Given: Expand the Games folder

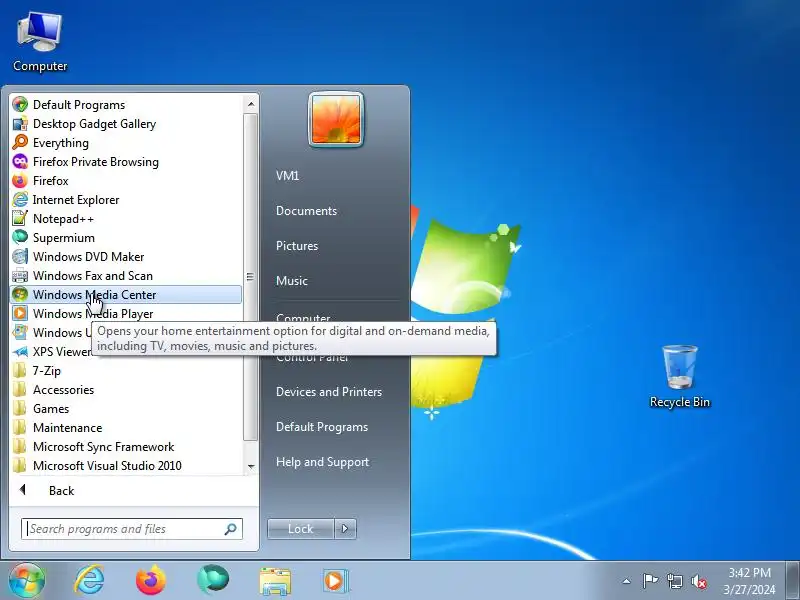Looking at the screenshot, I should pyautogui.click(x=126, y=409).
